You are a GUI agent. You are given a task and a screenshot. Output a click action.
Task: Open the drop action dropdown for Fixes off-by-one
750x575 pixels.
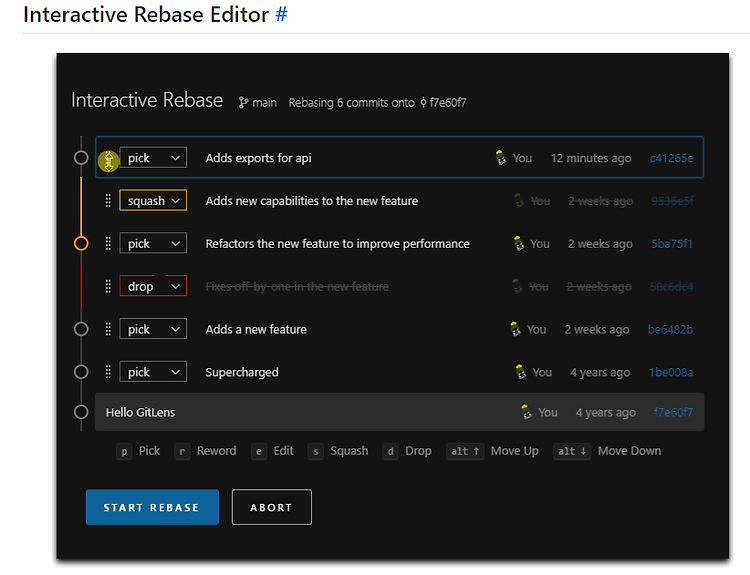(153, 287)
